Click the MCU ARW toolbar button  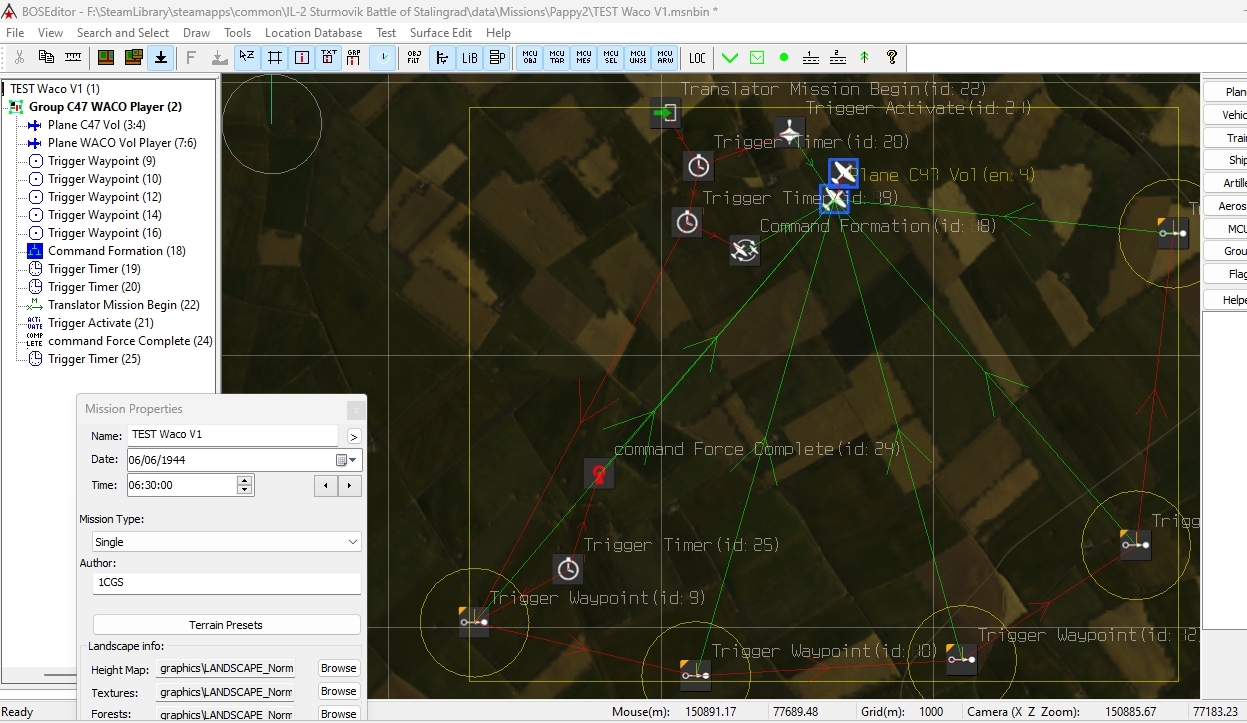[665, 58]
